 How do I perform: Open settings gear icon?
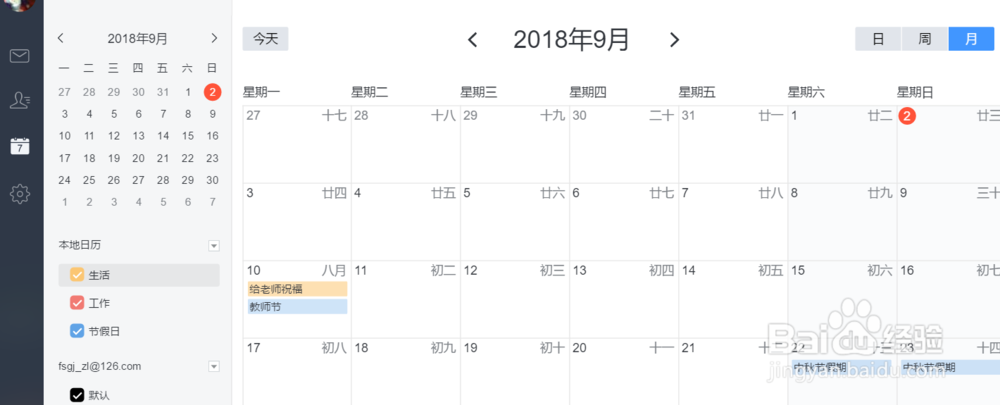pos(20,194)
